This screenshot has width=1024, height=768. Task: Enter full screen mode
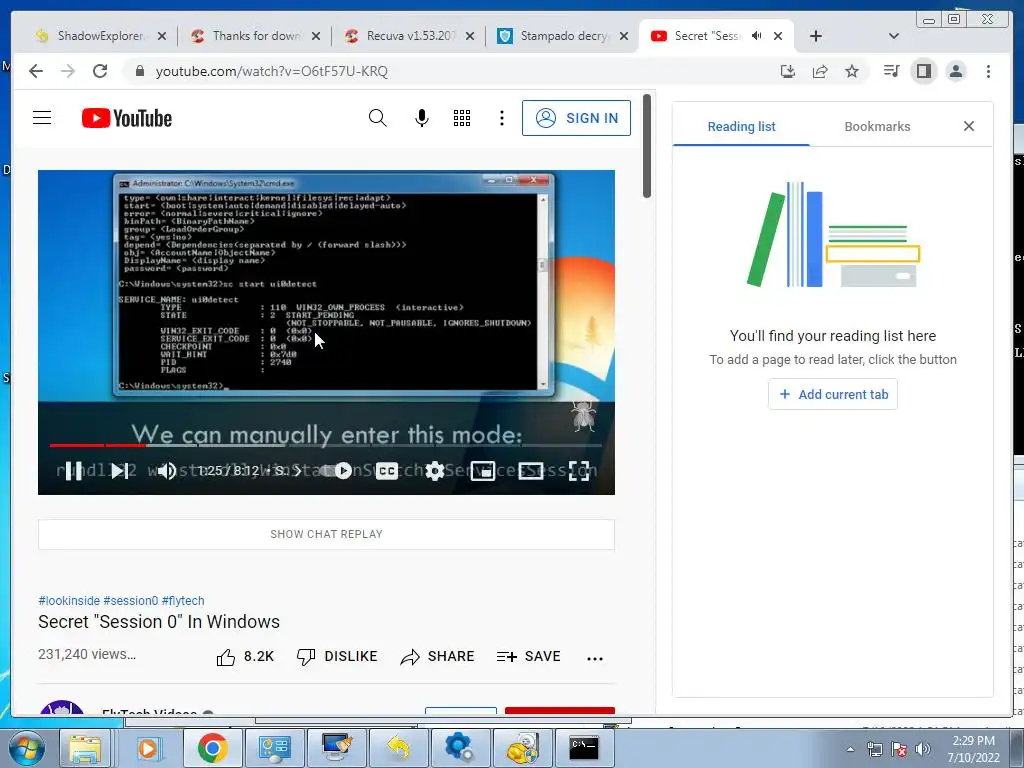[579, 471]
